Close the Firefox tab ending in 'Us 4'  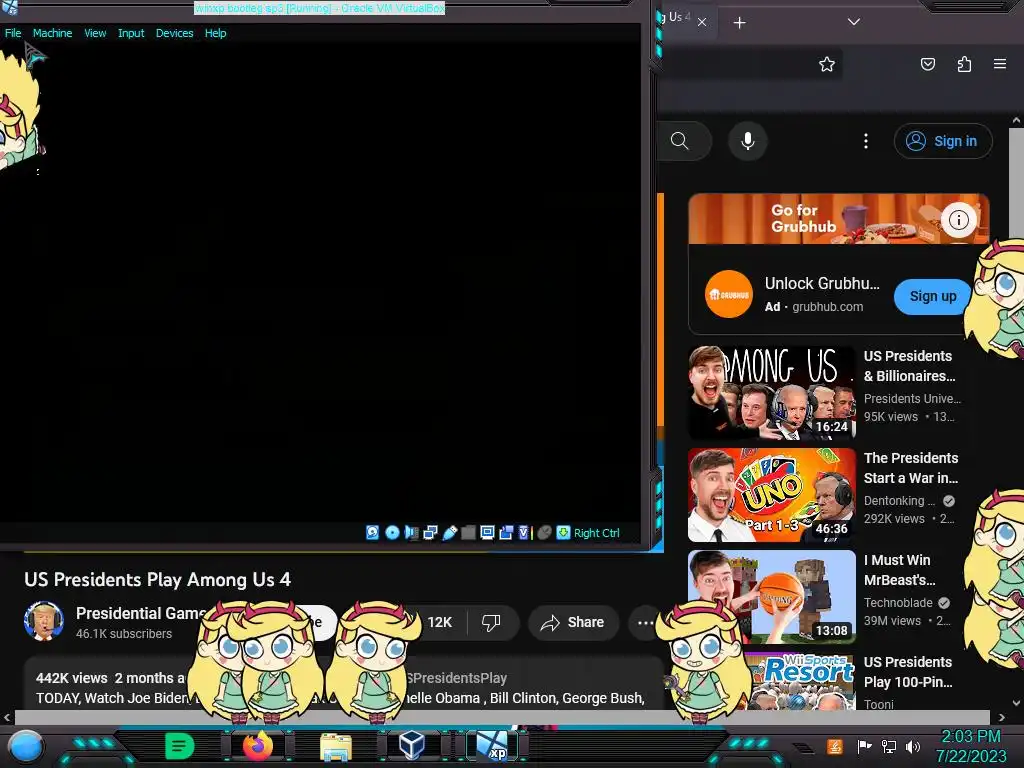pyautogui.click(x=702, y=22)
